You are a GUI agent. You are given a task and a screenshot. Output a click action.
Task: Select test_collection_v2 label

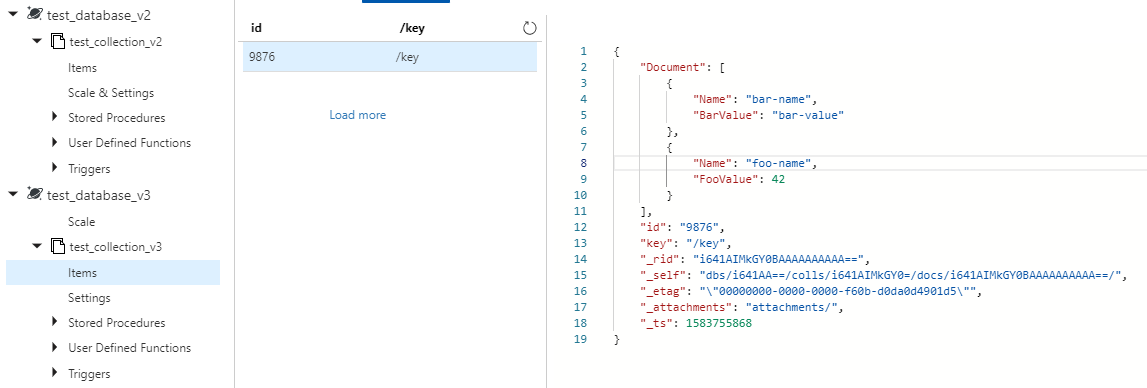tap(116, 42)
